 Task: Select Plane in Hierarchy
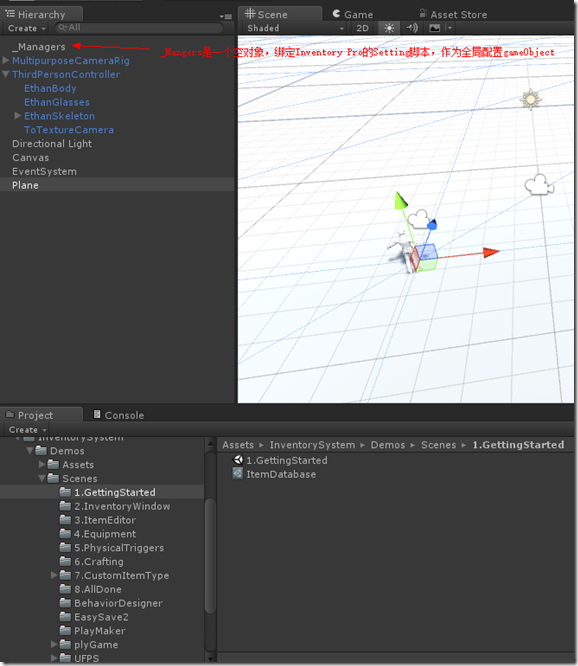pyautogui.click(x=25, y=185)
